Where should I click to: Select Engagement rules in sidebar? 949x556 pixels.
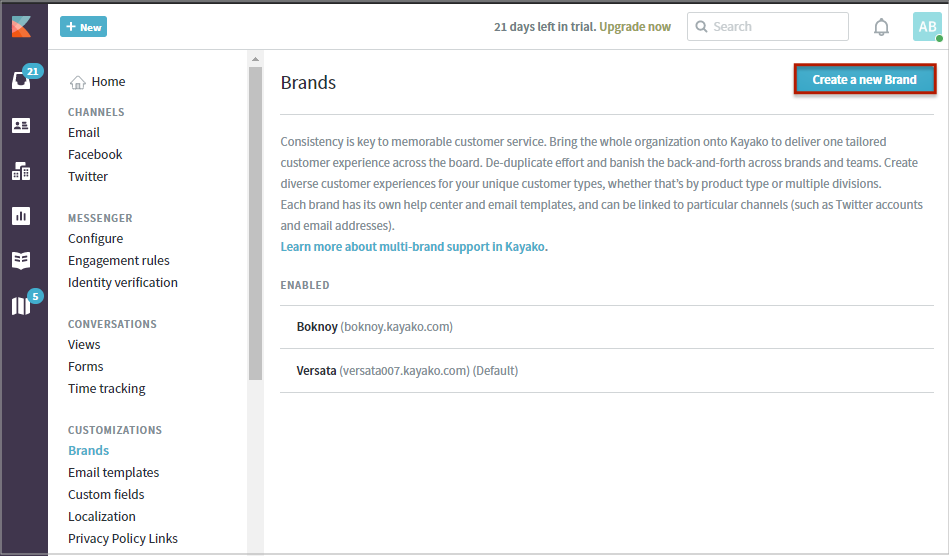point(118,261)
